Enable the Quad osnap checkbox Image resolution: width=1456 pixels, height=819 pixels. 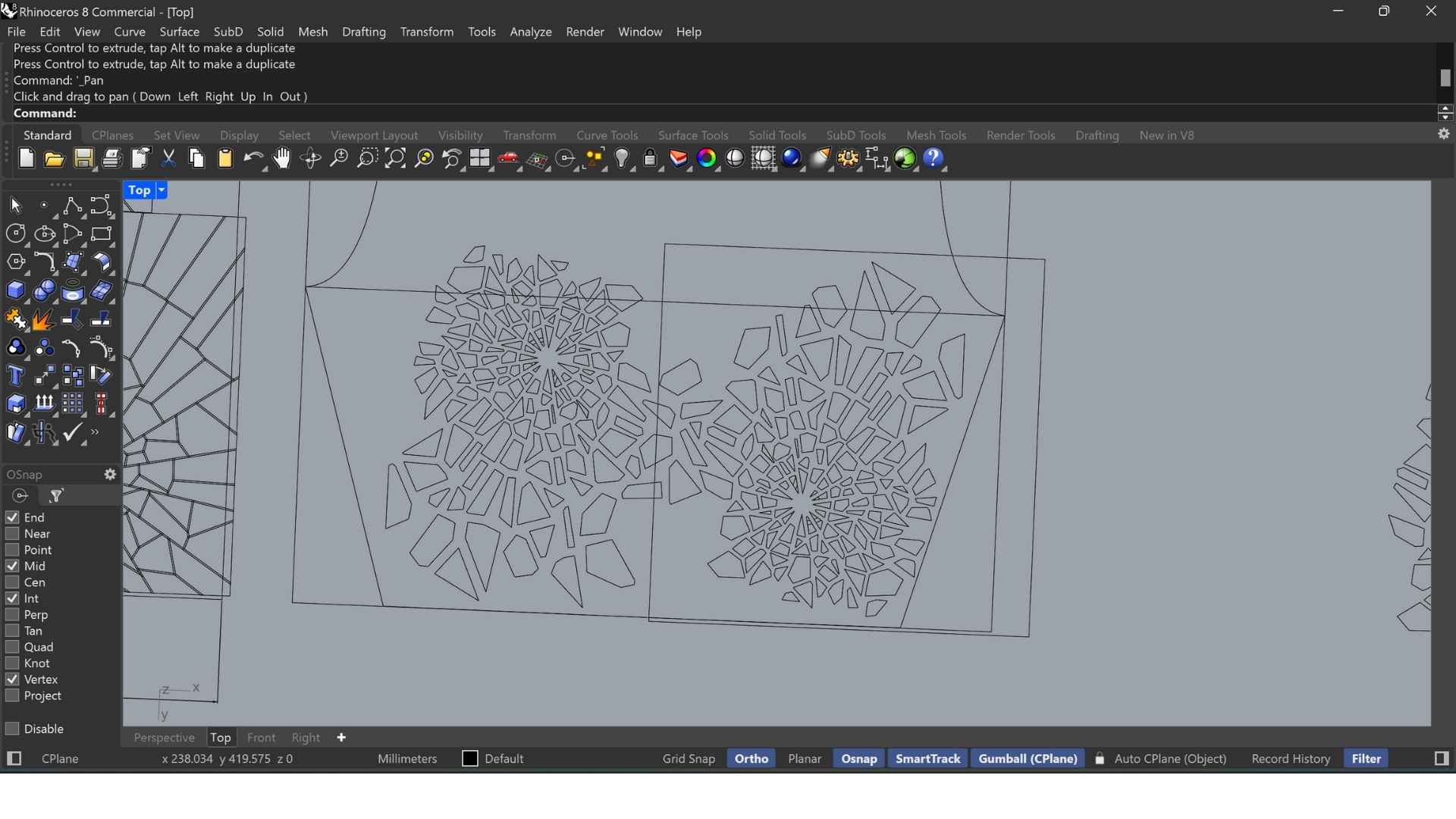12,648
